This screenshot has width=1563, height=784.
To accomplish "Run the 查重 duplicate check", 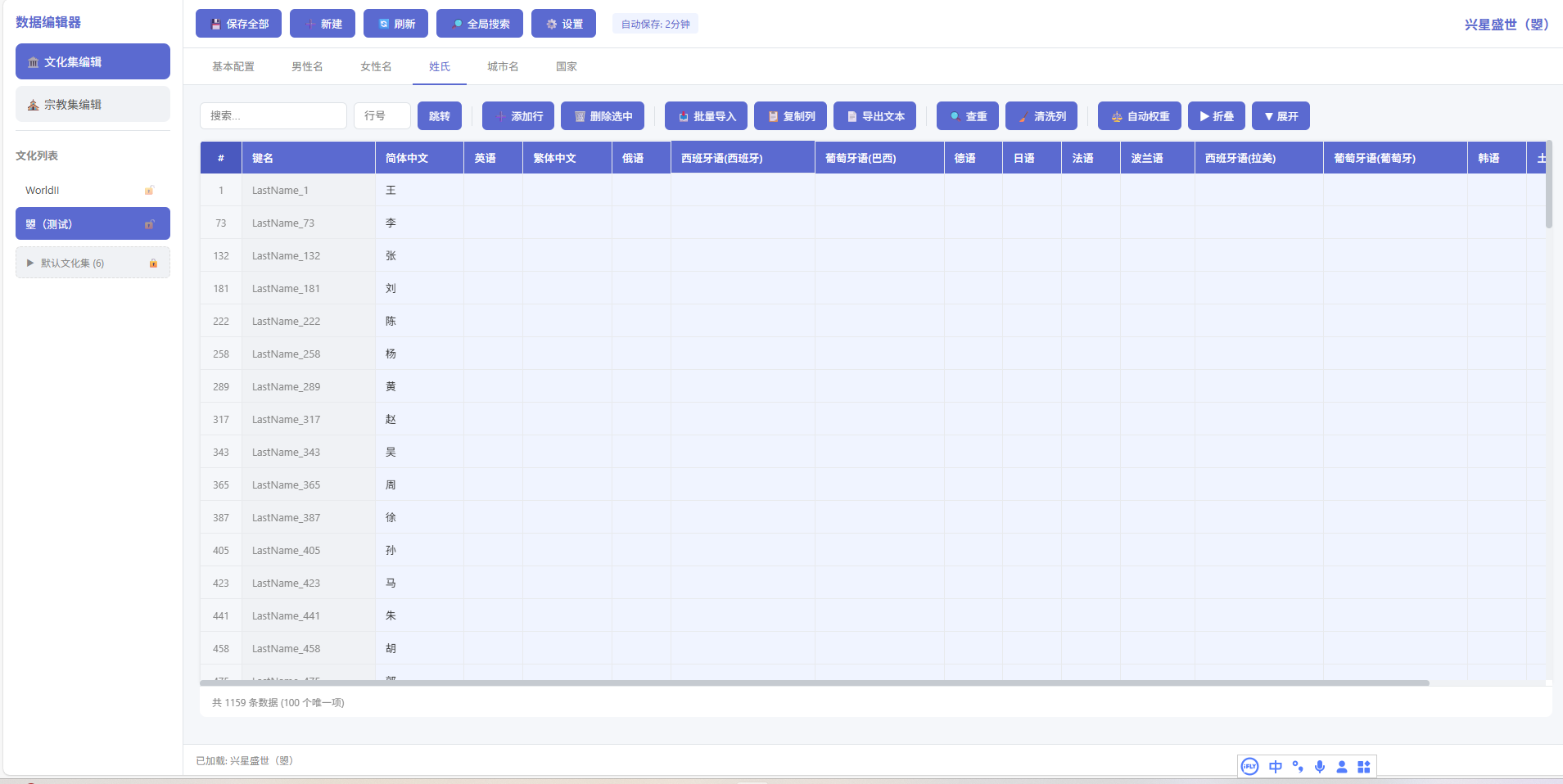I will [x=968, y=115].
